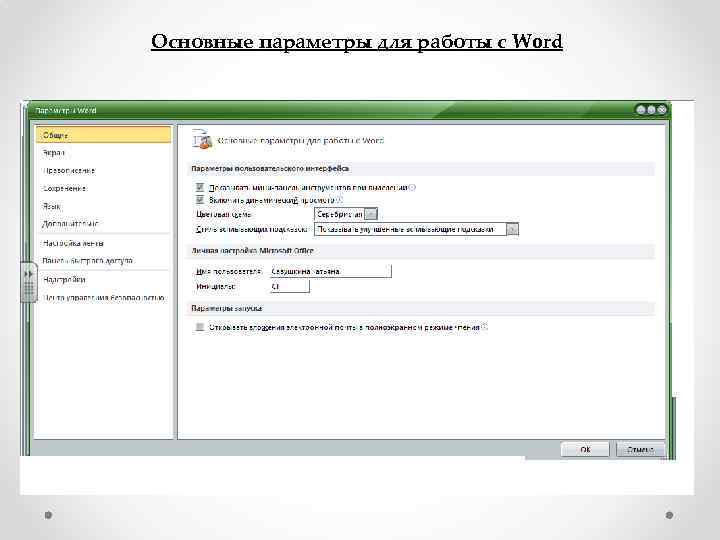
Task: Toggle show mini toolbar on selection checkbox
Action: [200, 187]
